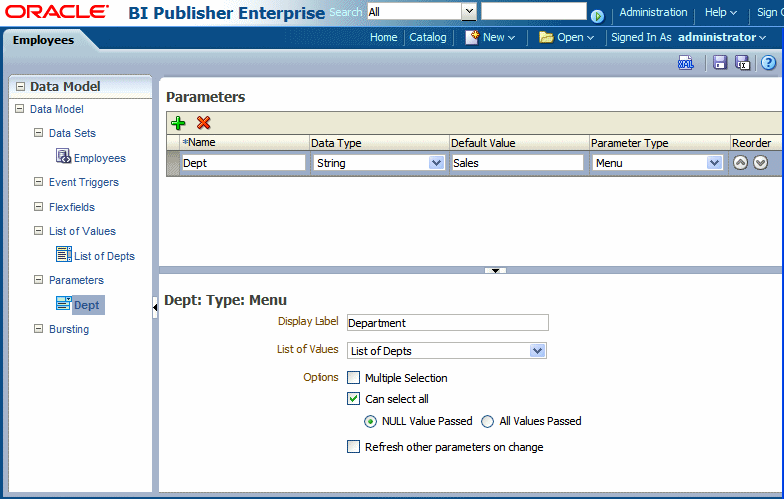Viewport: 784px width, 499px height.
Task: Click the Save As icon
Action: pyautogui.click(x=742, y=62)
